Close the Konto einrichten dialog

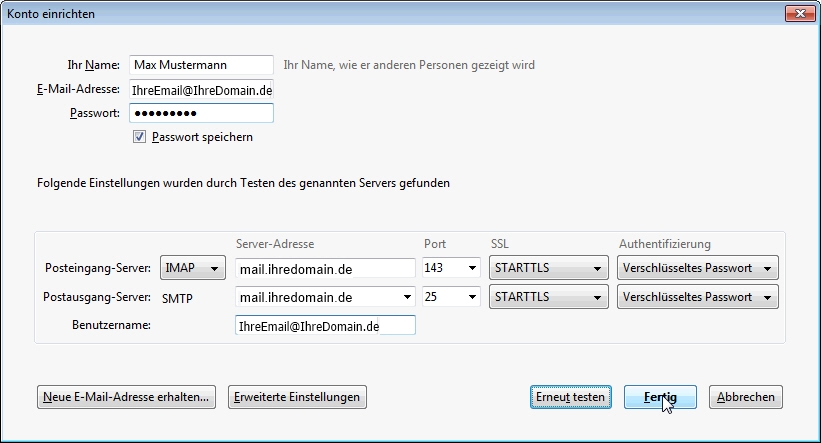800,14
